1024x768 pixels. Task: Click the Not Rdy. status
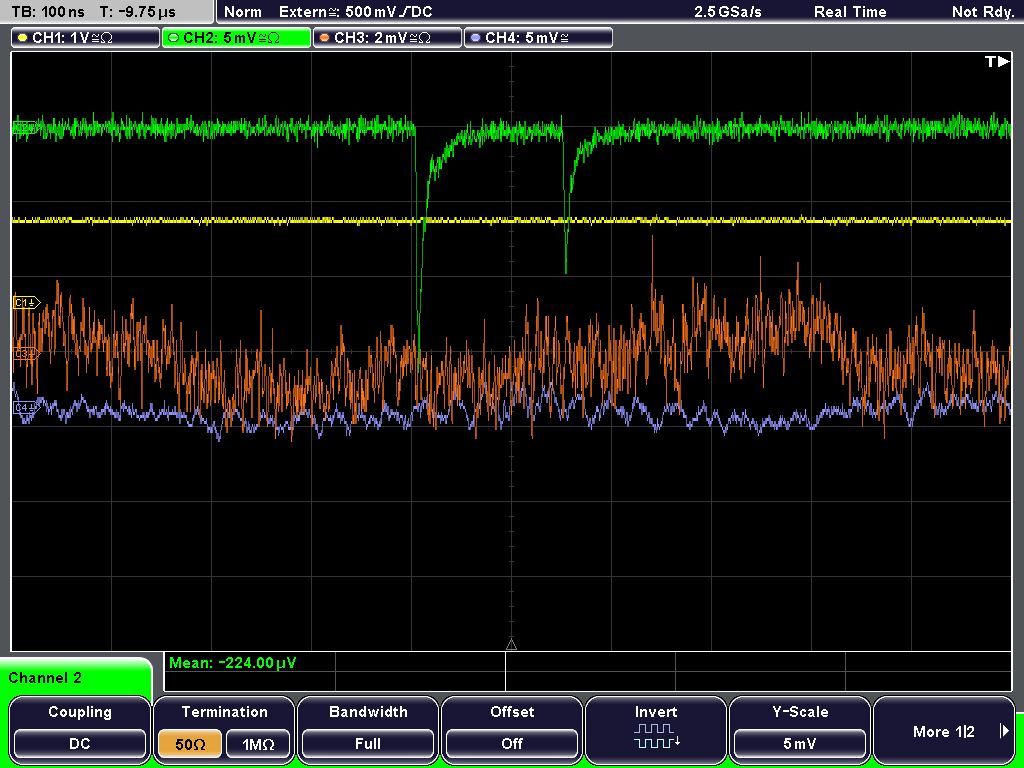(983, 12)
